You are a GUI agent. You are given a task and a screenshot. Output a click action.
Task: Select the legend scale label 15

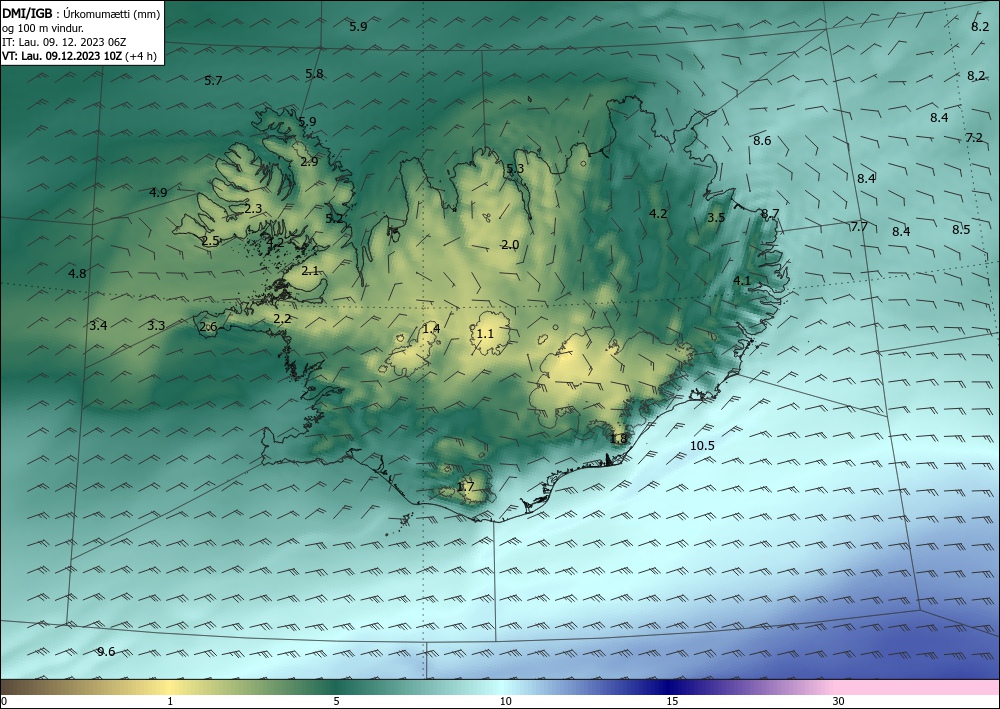coord(672,701)
